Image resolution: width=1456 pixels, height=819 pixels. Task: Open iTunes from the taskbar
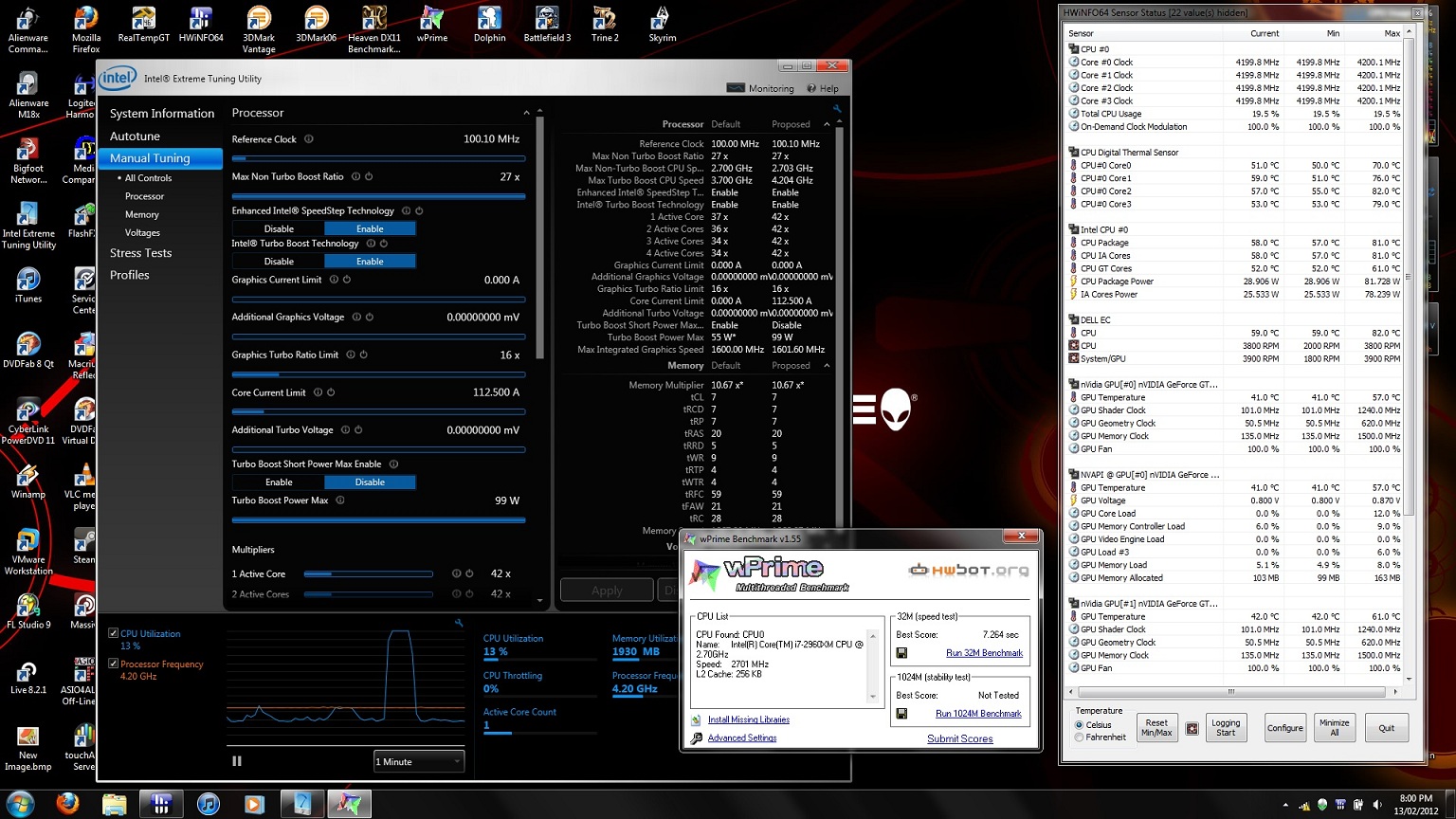coord(208,804)
